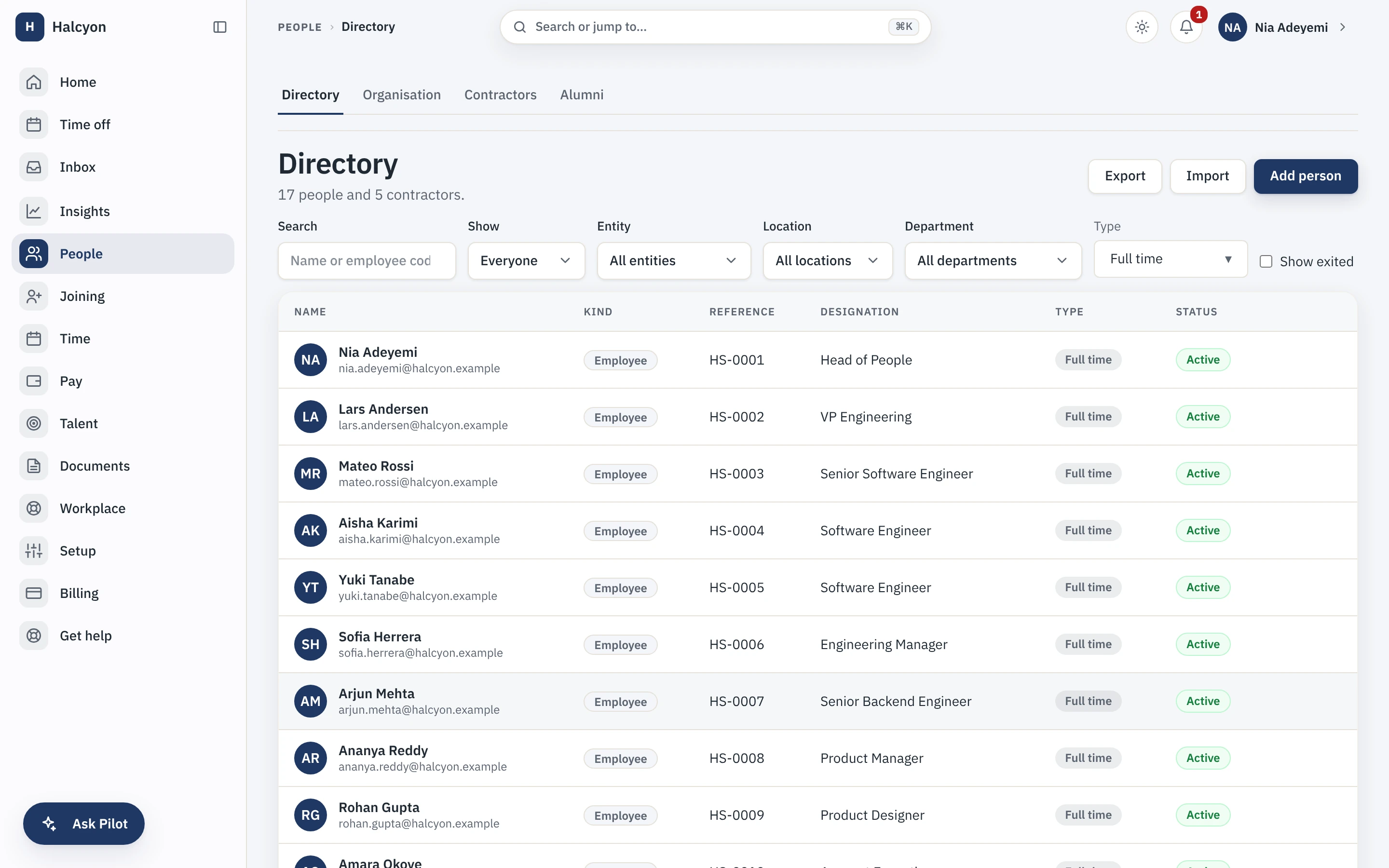Click Lars Andersen's LA avatar

click(x=311, y=417)
